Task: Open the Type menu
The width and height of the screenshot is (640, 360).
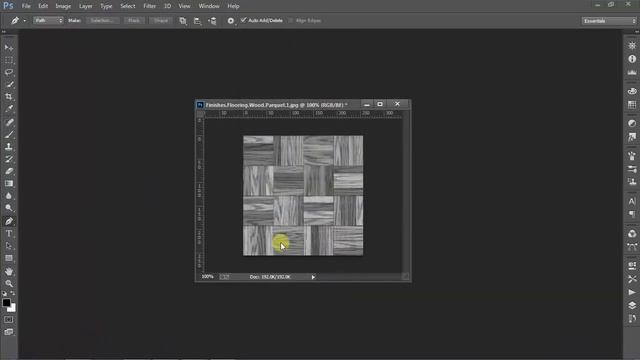Action: pyautogui.click(x=106, y=6)
